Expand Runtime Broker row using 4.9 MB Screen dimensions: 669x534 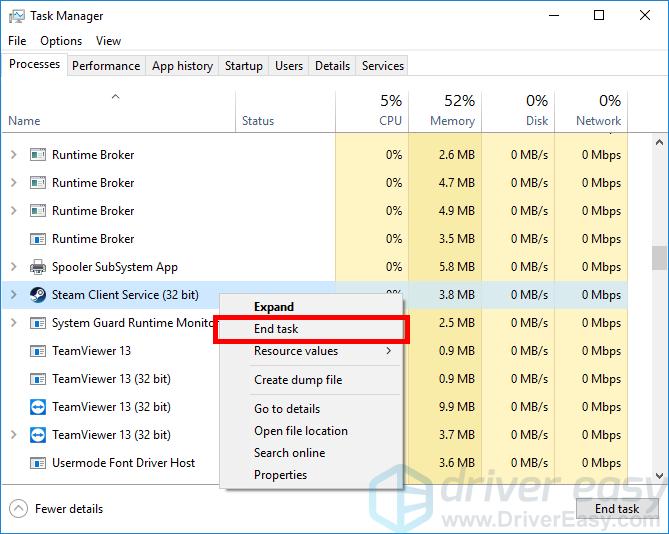pyautogui.click(x=14, y=211)
